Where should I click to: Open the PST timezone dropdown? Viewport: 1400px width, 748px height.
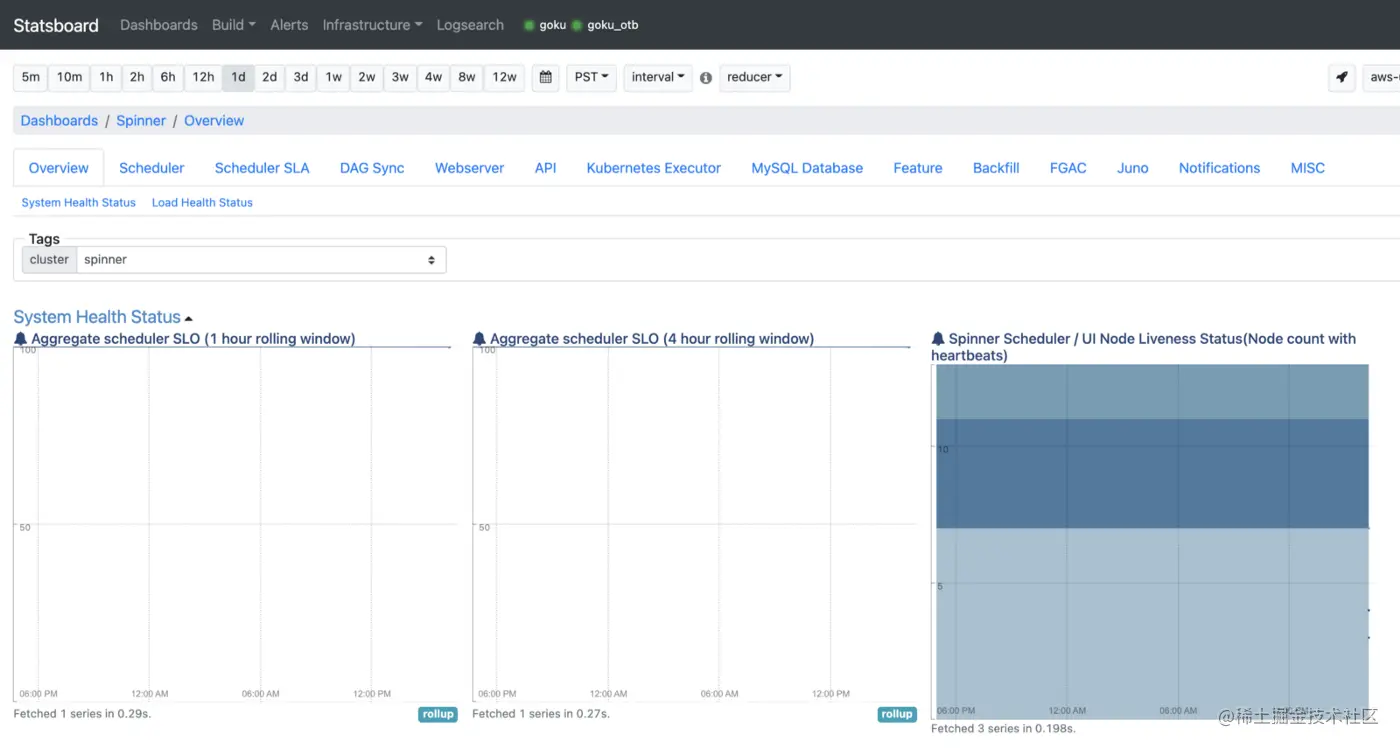coord(591,77)
